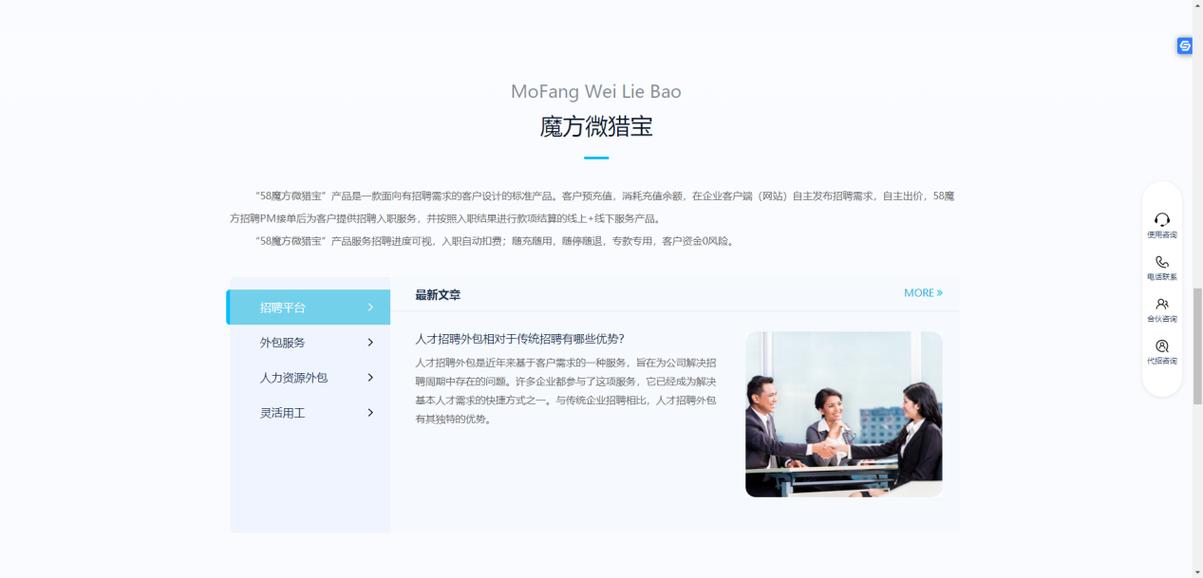Viewport: 1203px width, 578px height.
Task: Click the 代报咨询 person icon
Action: point(1161,345)
